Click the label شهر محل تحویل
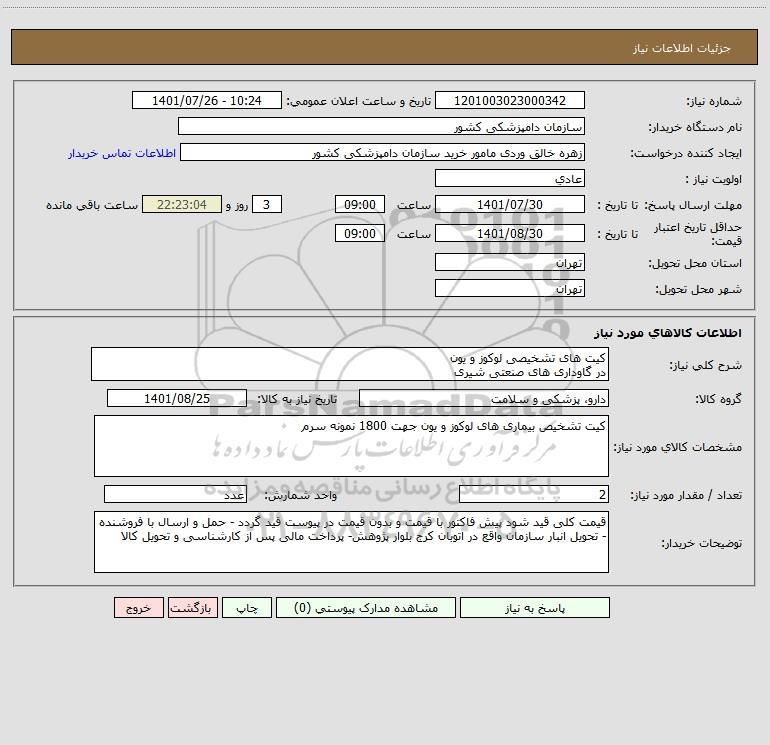The width and height of the screenshot is (770, 745). 698,289
